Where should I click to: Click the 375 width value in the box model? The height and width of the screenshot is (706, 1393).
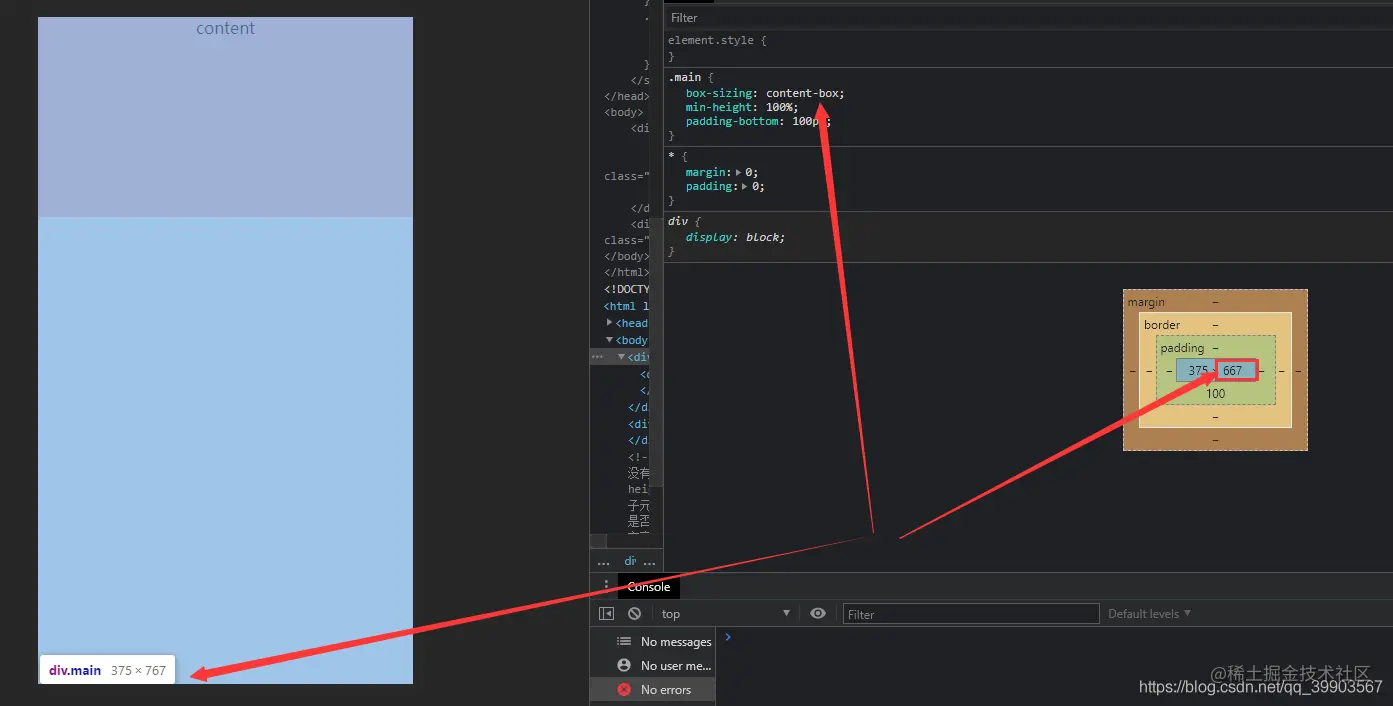tap(1197, 370)
